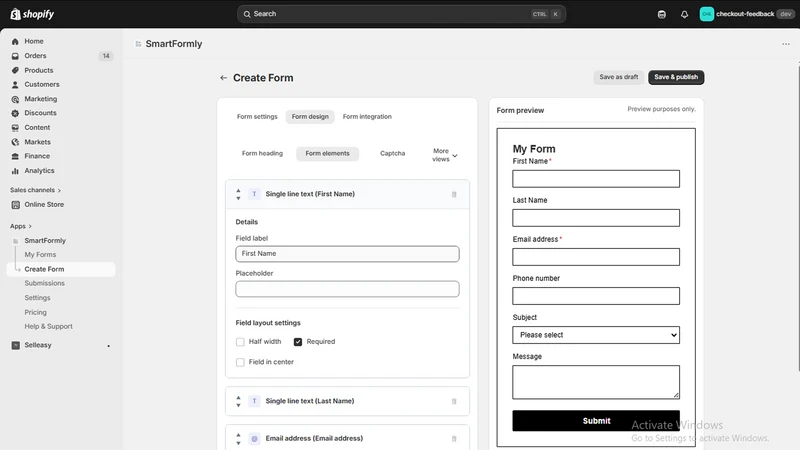Reorder Email address field with arrows
The width and height of the screenshot is (800, 450).
click(x=238, y=439)
